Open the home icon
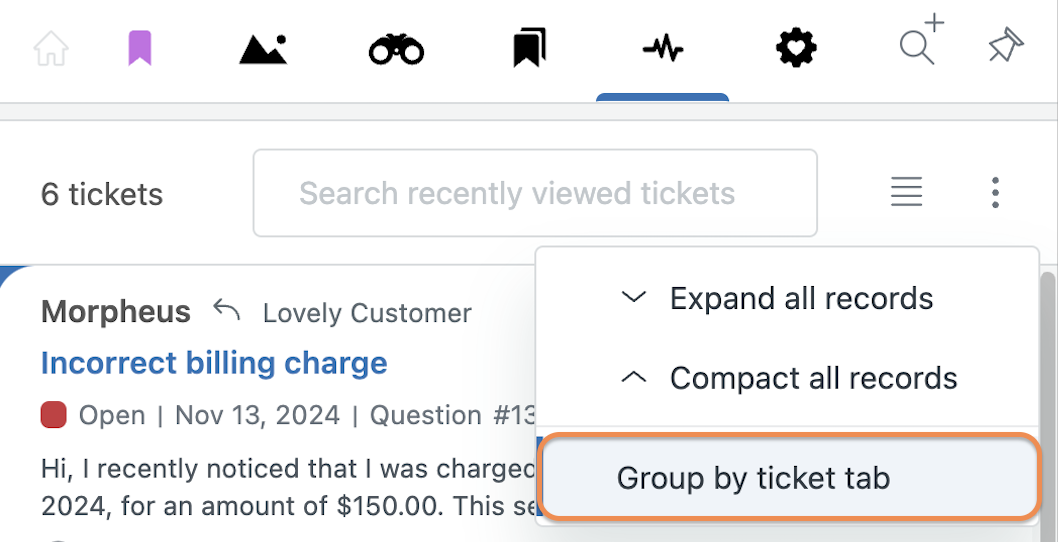The height and width of the screenshot is (542, 1058). (x=51, y=49)
